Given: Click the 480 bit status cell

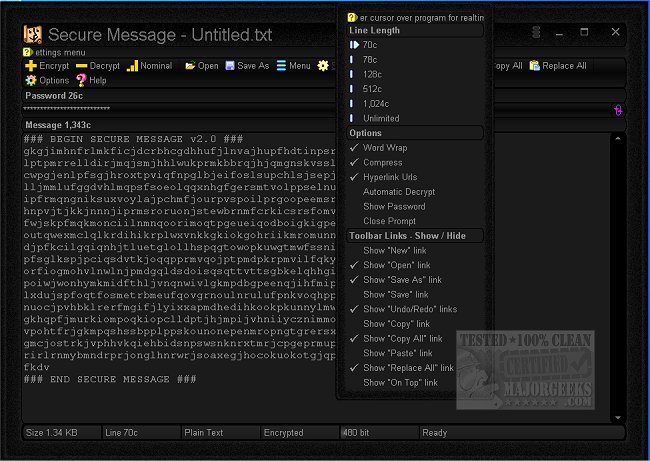Looking at the screenshot, I should click(379, 433).
